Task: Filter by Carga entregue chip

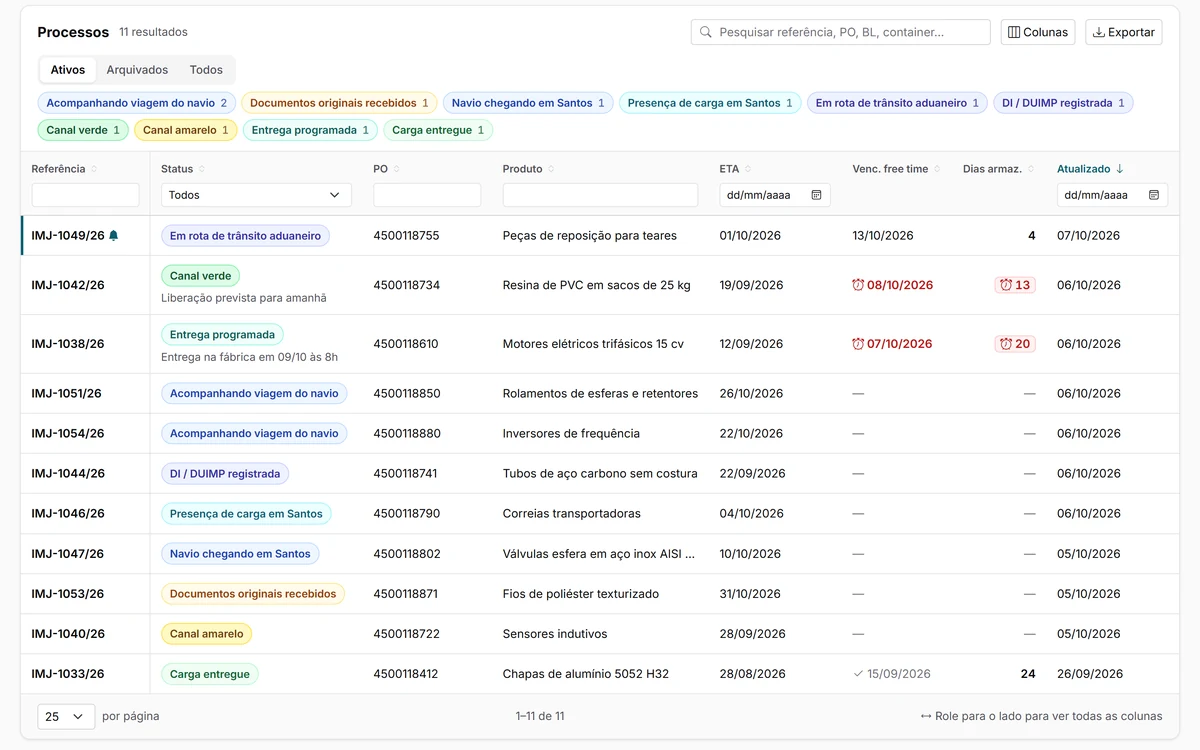Action: point(438,130)
